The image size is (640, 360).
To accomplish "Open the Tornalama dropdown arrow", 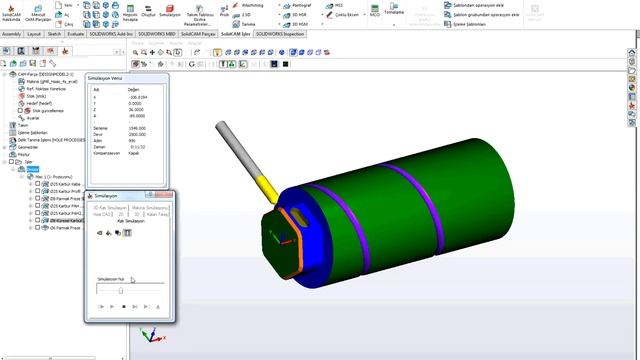I will [394, 25].
